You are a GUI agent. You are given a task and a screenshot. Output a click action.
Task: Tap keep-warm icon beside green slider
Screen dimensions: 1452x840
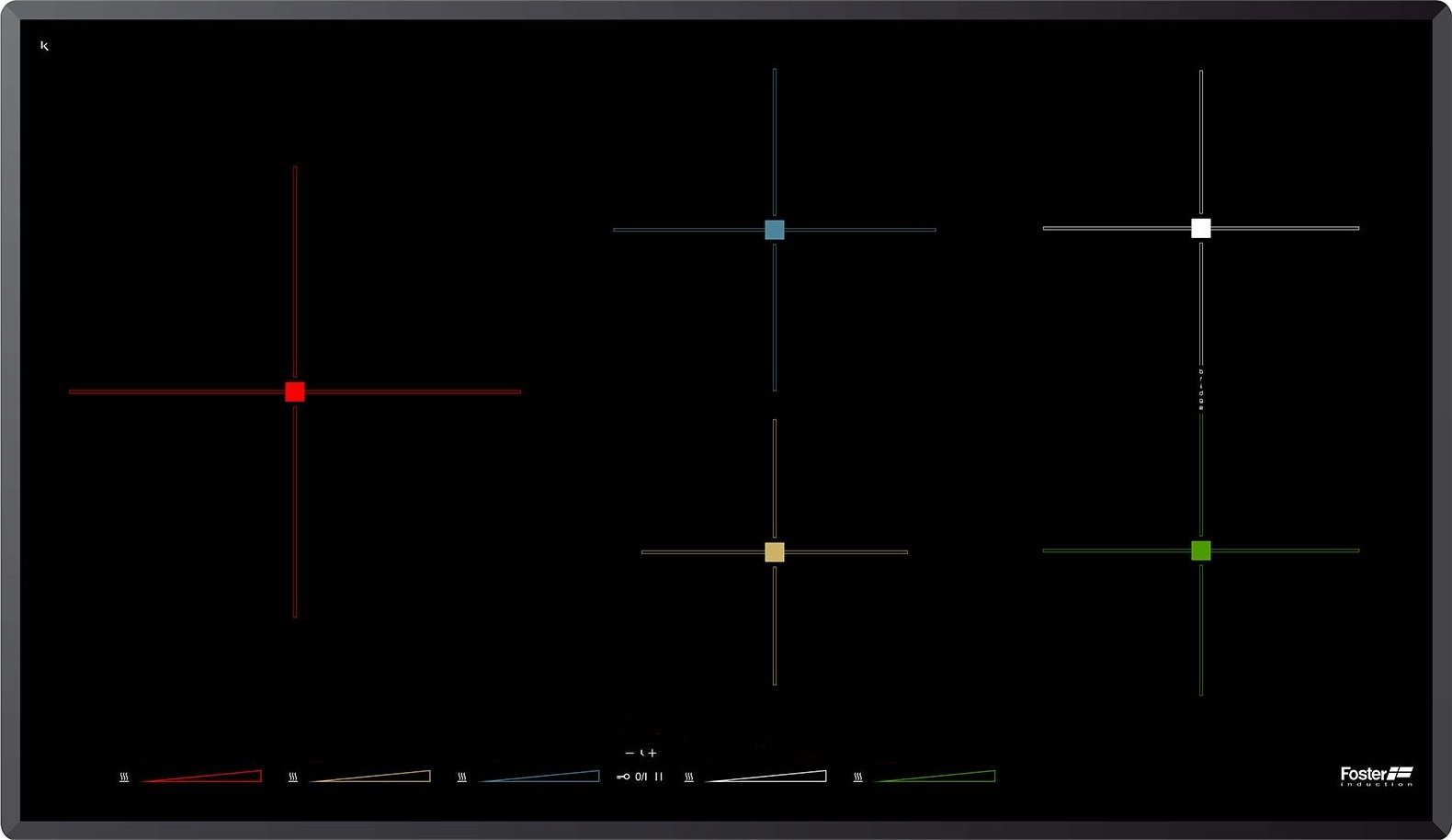click(x=858, y=778)
